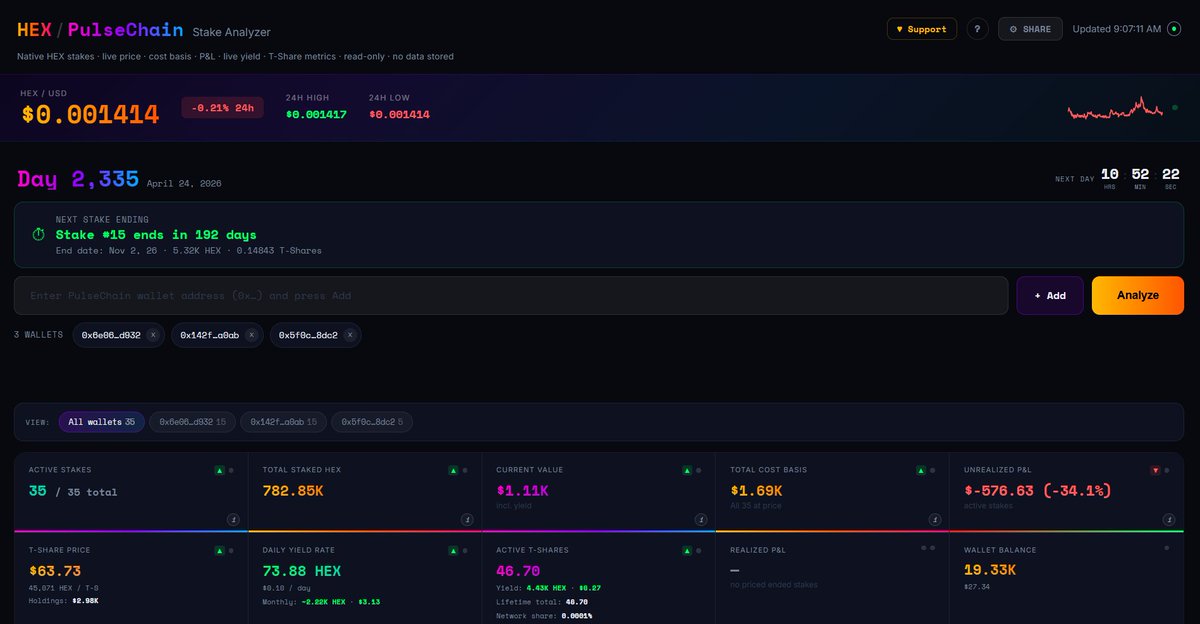Click the red down-arrow on Unrealized P&L card
Screen dimensions: 1200x624
point(1155,470)
